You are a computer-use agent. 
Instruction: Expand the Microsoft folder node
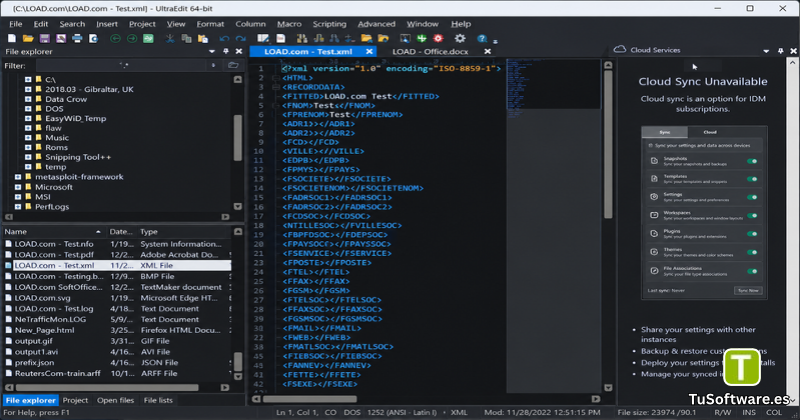pos(18,187)
